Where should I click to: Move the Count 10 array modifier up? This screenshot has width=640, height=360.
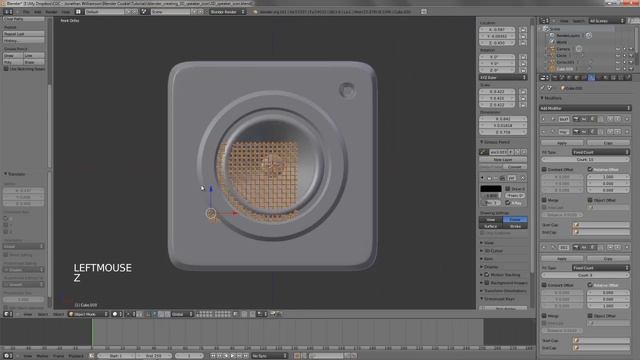point(610,131)
